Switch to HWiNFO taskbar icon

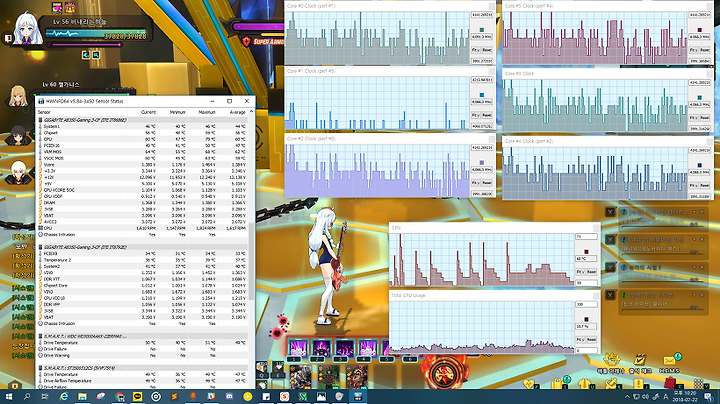(358, 397)
